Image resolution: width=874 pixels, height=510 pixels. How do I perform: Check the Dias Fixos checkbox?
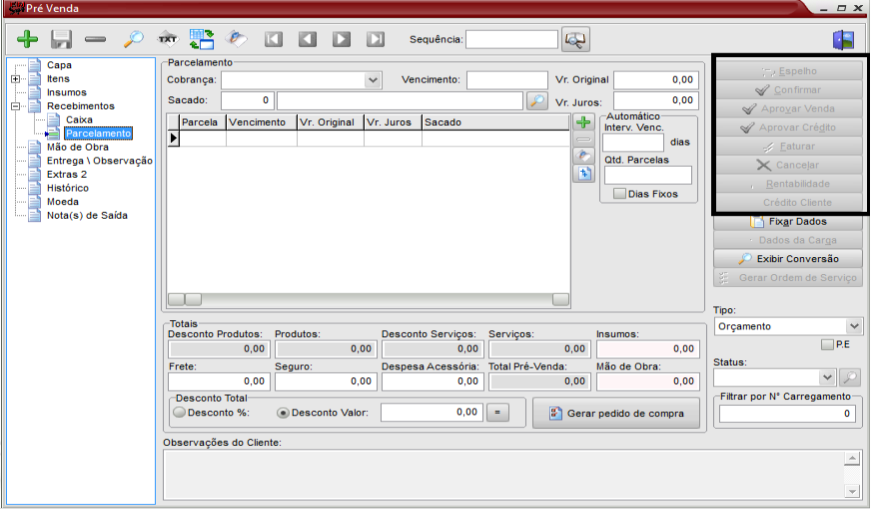[619, 194]
